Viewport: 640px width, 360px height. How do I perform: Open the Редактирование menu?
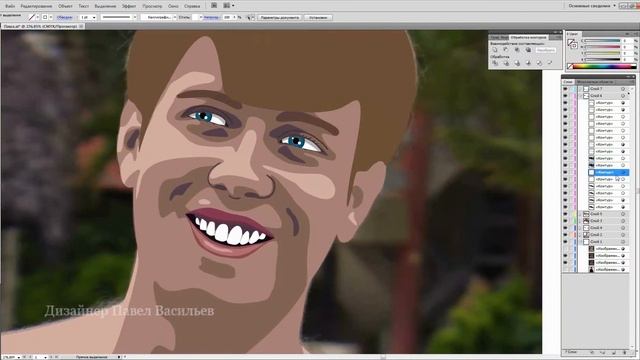click(36, 6)
